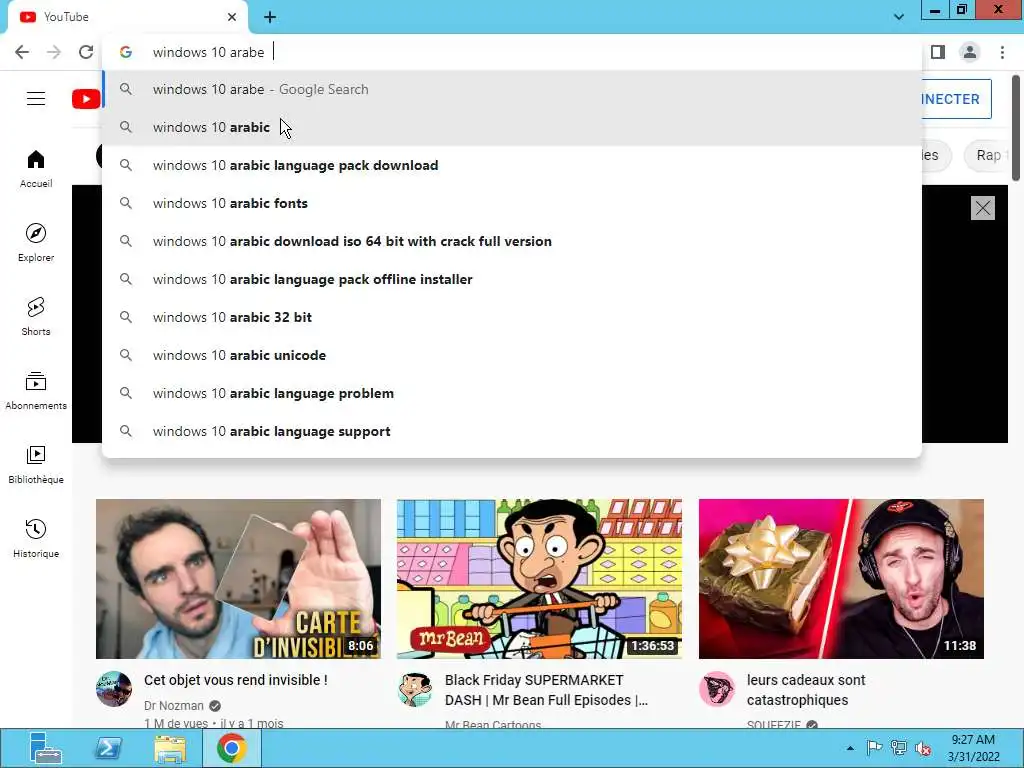Click the Dr Nozman channel avatar
This screenshot has width=1024, height=768.
click(x=114, y=689)
